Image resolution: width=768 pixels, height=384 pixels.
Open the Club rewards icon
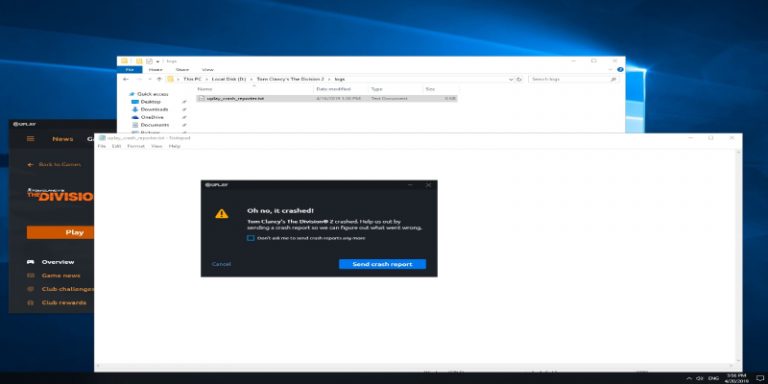click(x=30, y=303)
